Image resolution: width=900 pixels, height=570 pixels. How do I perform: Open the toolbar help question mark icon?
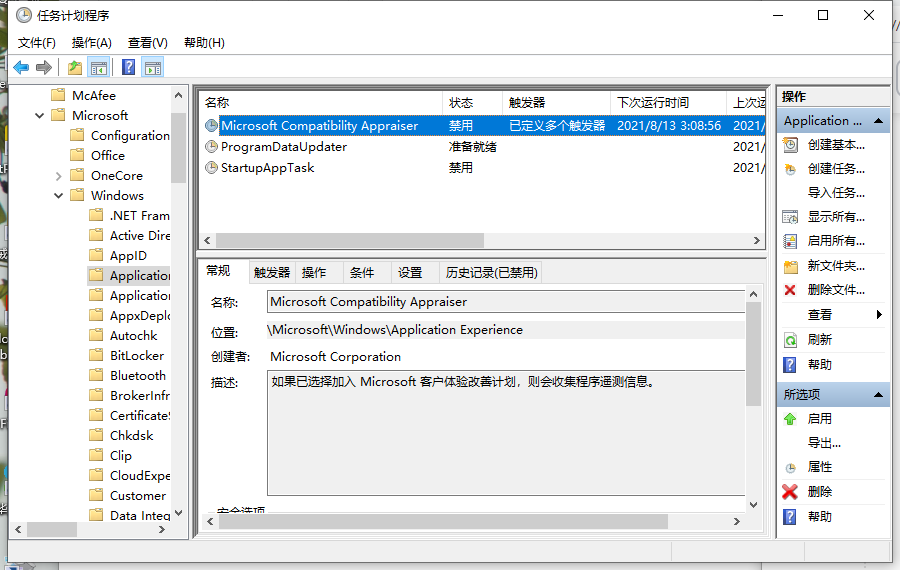[129, 68]
